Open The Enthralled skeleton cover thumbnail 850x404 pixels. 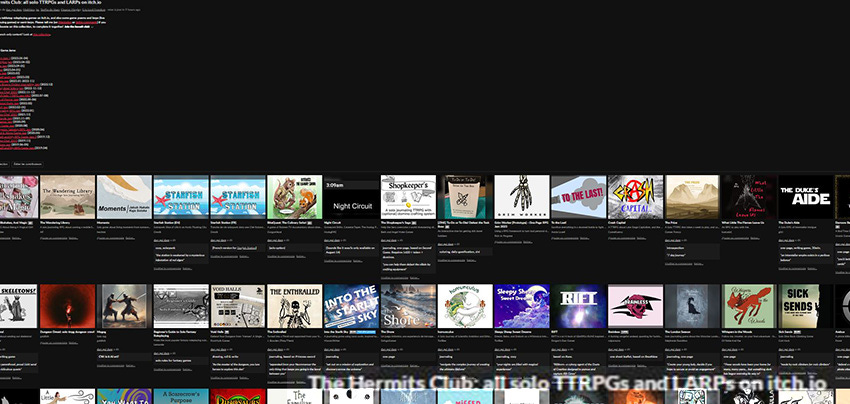click(294, 306)
